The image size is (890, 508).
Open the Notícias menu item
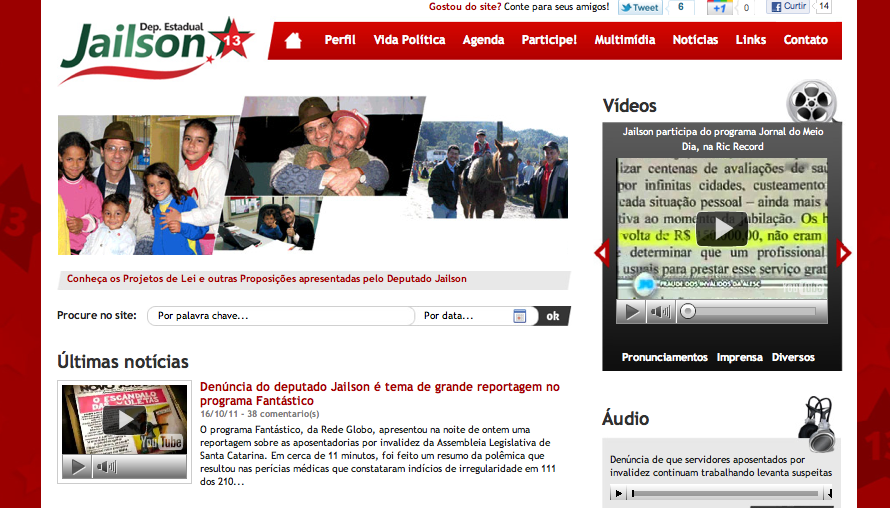[x=695, y=40]
